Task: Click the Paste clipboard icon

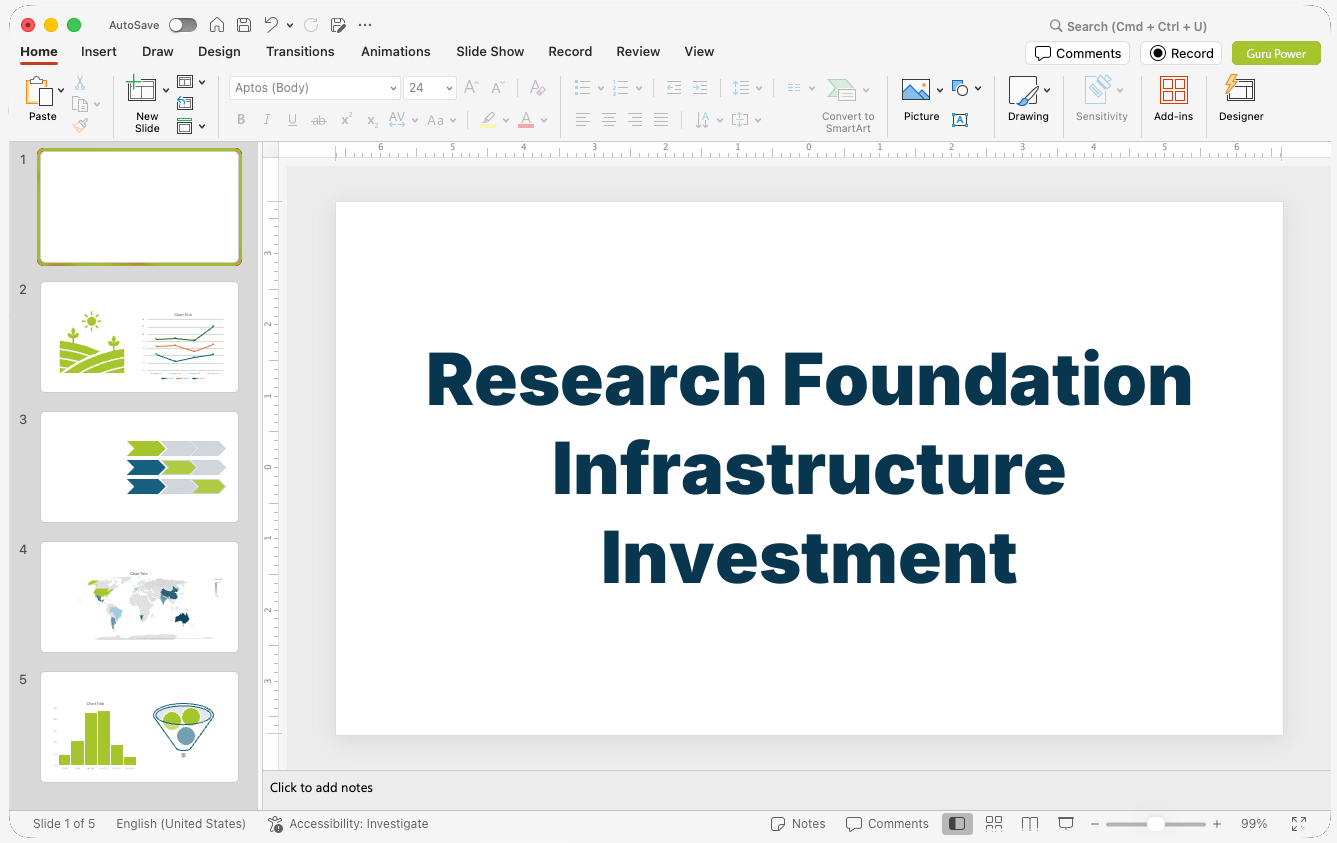Action: point(40,92)
